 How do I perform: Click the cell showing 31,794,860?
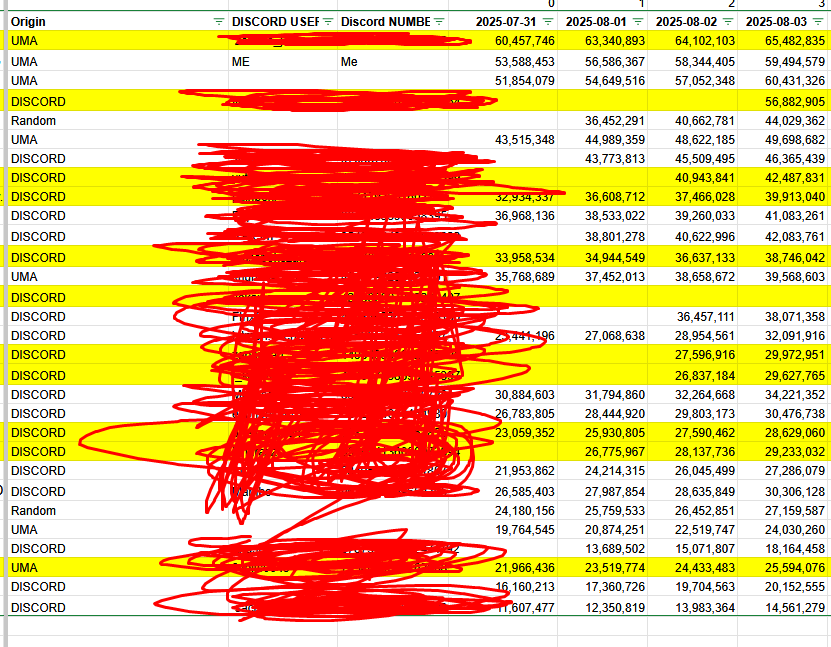coord(602,395)
